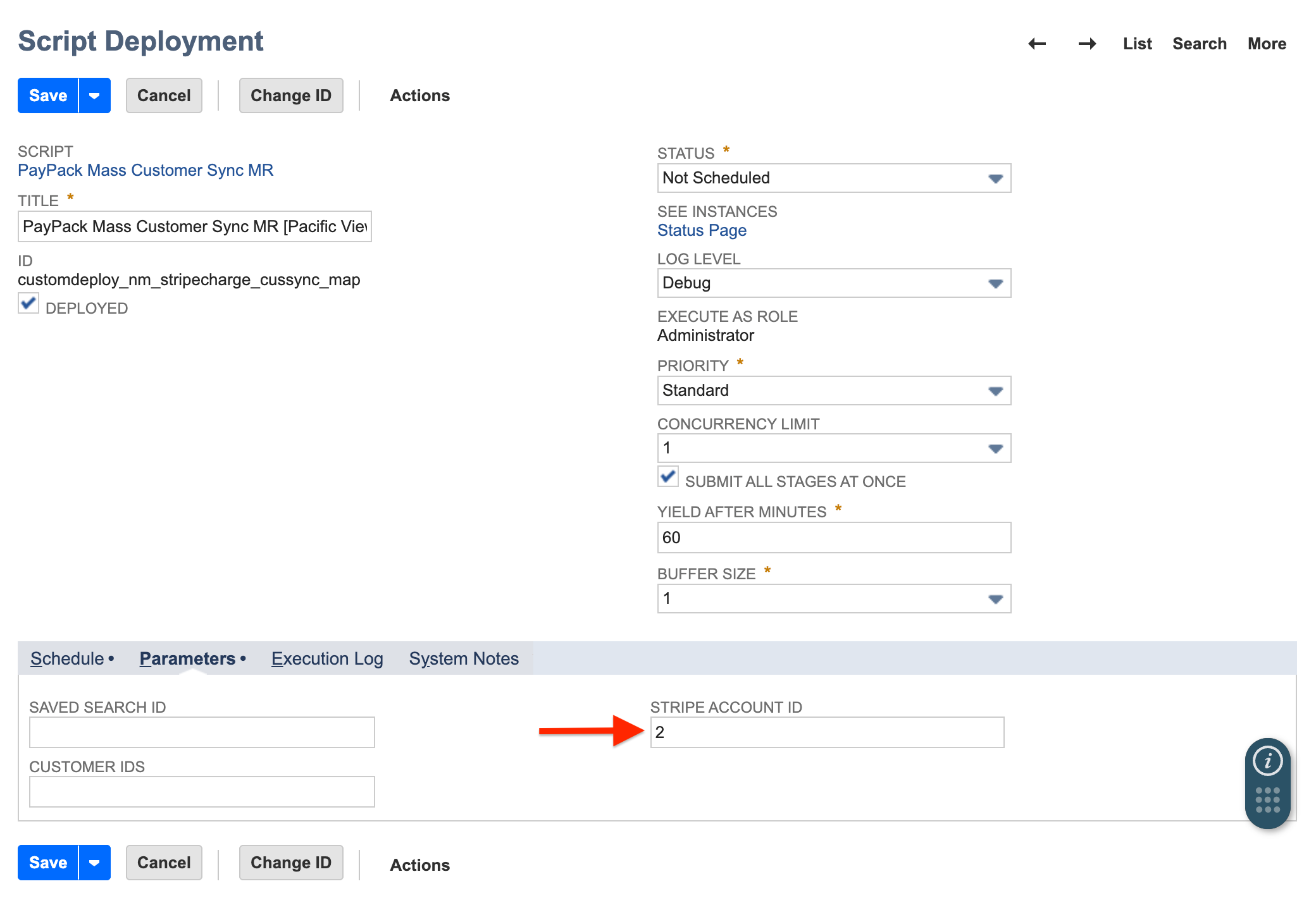The image size is (1316, 898).
Task: Click the SAVED SEARCH ID input field
Action: (201, 732)
